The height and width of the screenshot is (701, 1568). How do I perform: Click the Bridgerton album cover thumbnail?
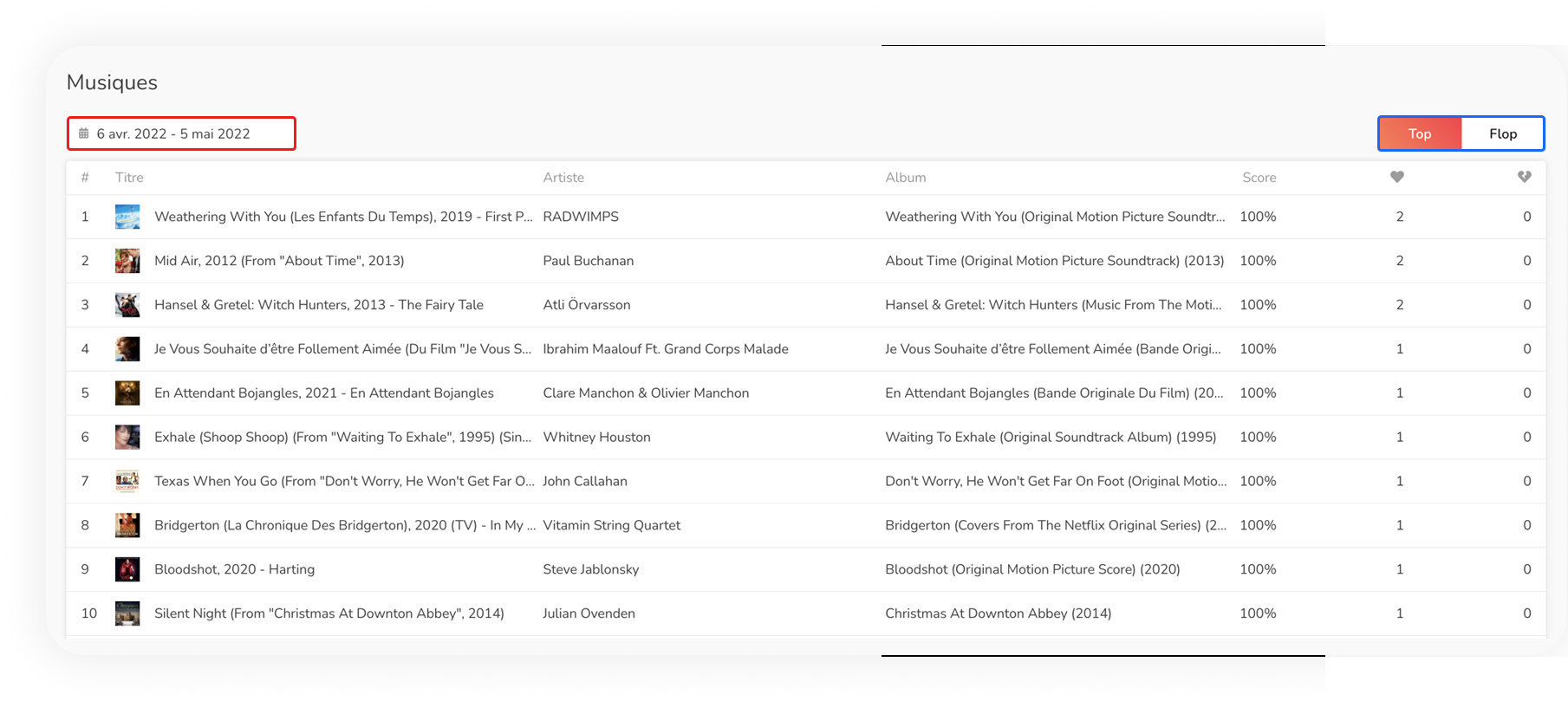pyautogui.click(x=127, y=525)
